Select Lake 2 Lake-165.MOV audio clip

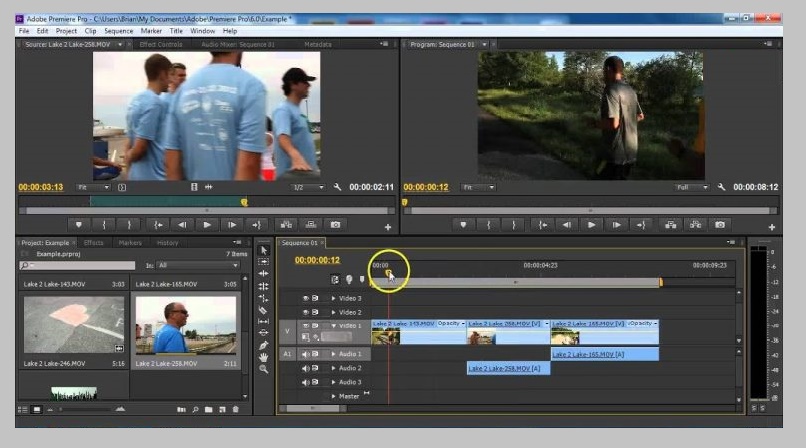coord(604,354)
